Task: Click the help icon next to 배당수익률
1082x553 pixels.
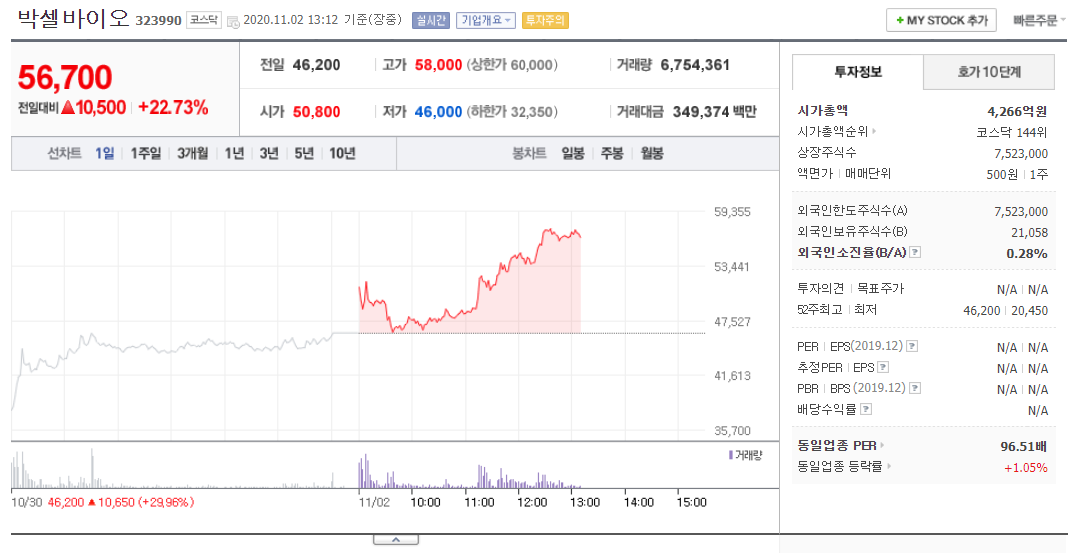Action: click(x=866, y=409)
